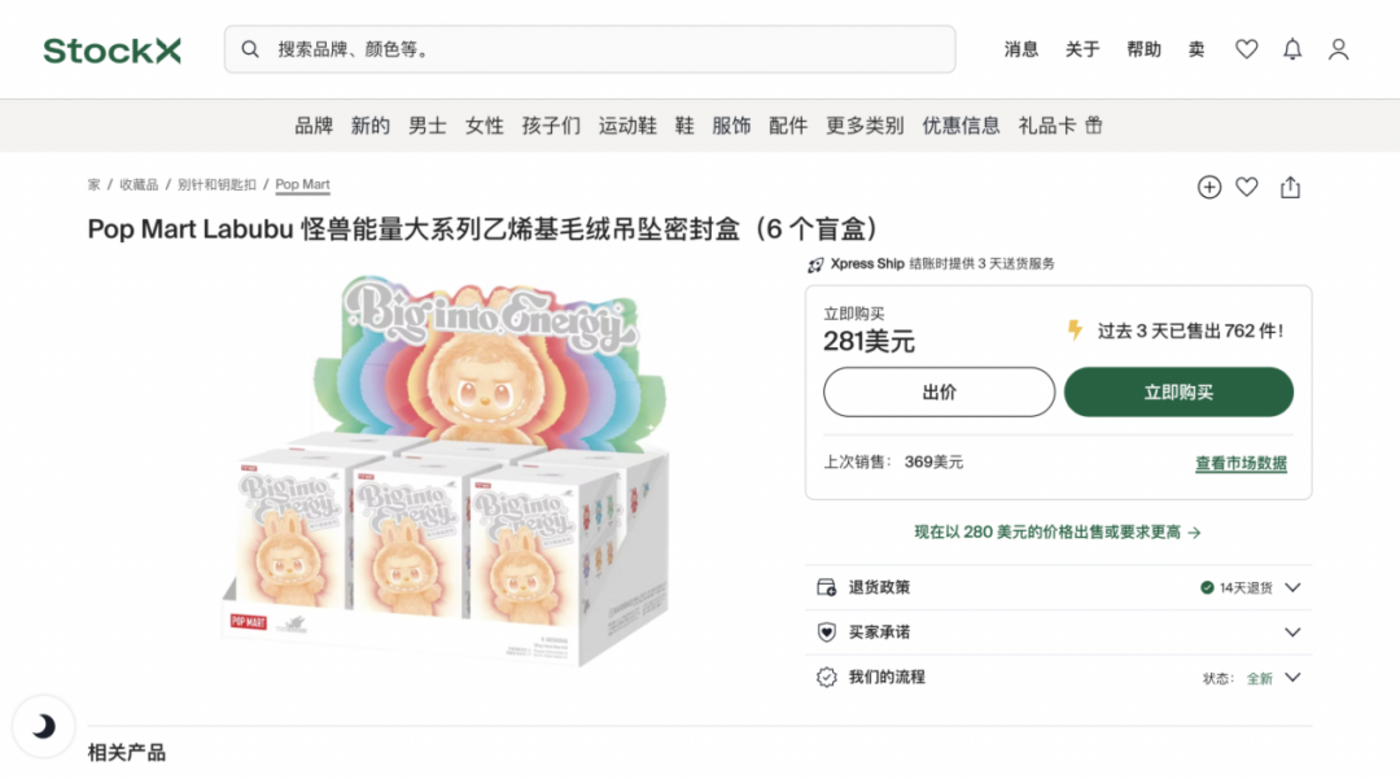Click the Labubu blind box product image
The image size is (1400, 779).
(x=445, y=470)
